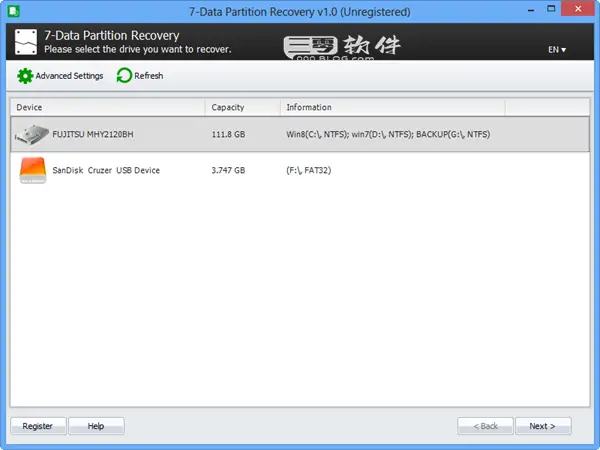600x450 pixels.
Task: Sort by the Information column header
Action: coord(393,107)
